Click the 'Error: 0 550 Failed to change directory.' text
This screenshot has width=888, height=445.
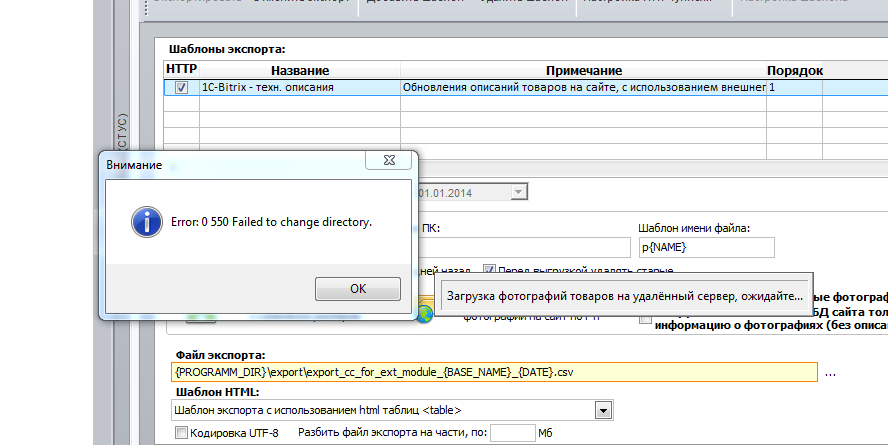pyautogui.click(x=271, y=222)
